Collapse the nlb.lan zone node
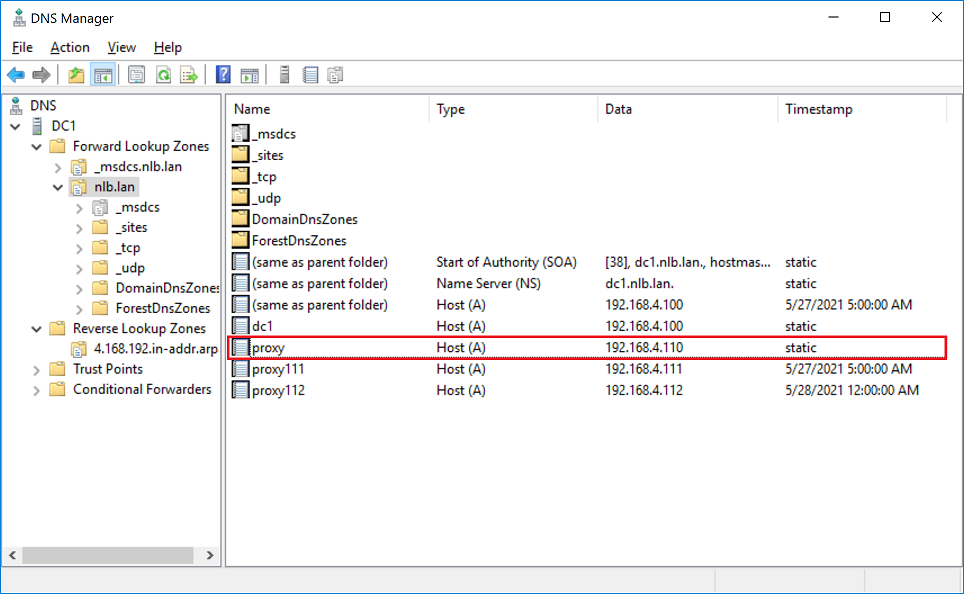 pyautogui.click(x=58, y=188)
